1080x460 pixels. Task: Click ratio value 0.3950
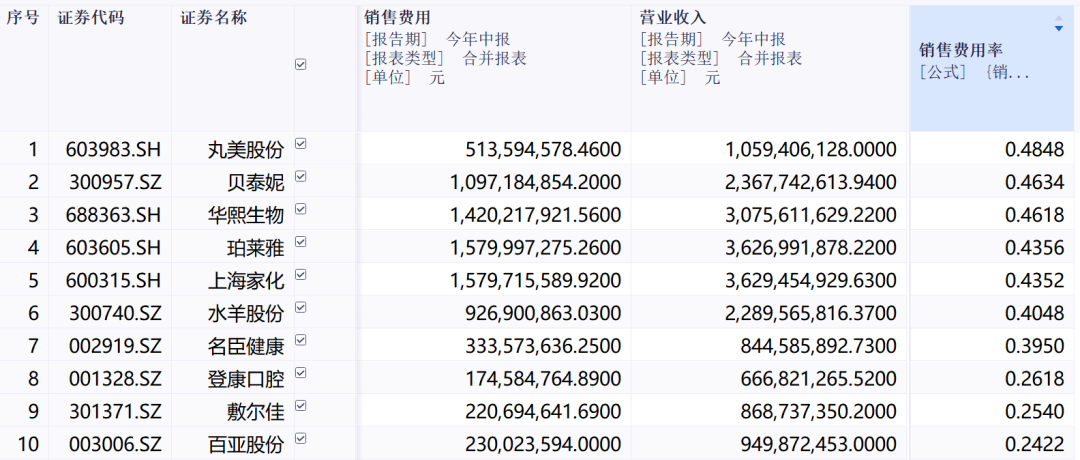click(x=1035, y=346)
